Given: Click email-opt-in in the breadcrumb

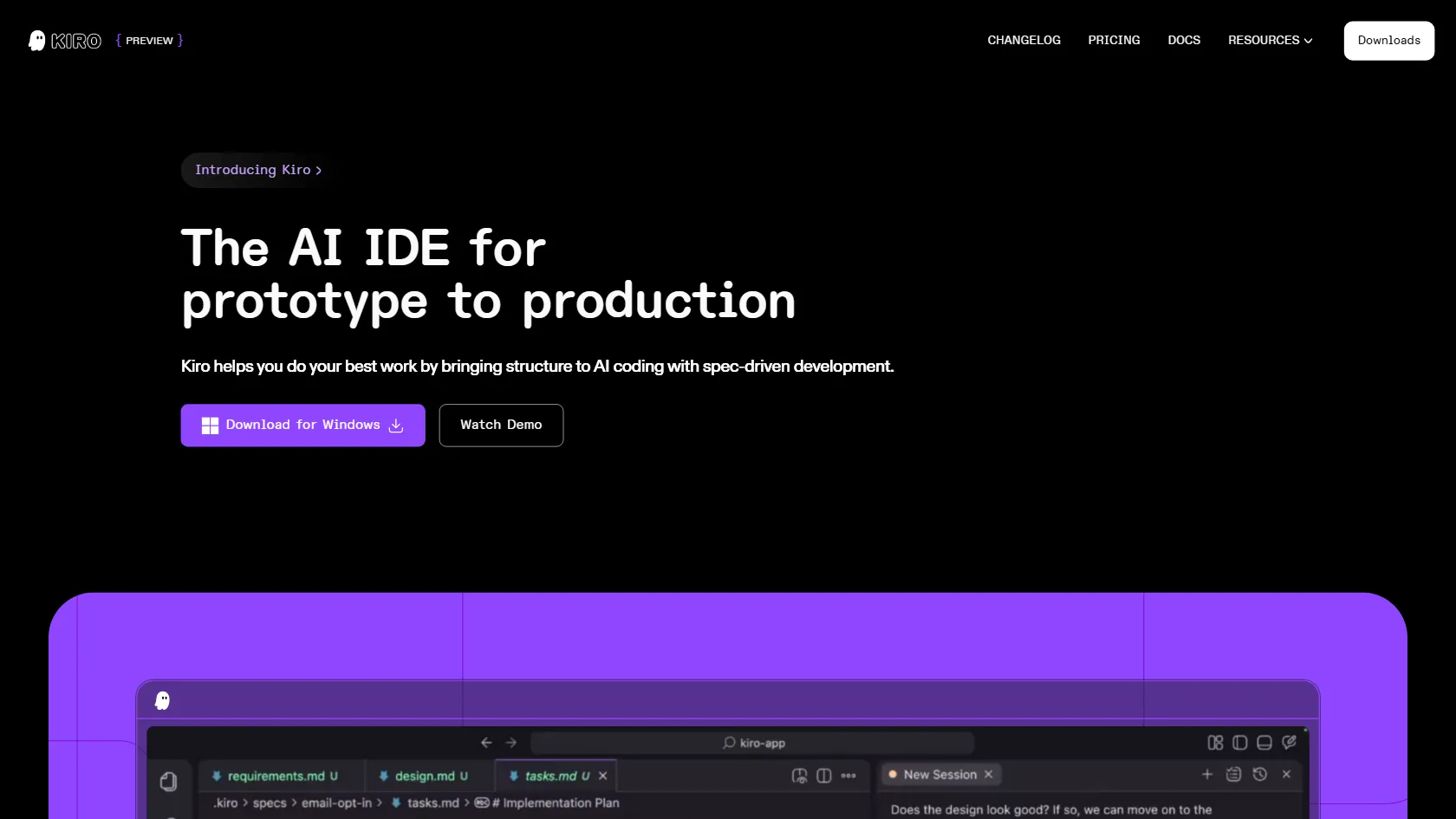Looking at the screenshot, I should click(336, 803).
